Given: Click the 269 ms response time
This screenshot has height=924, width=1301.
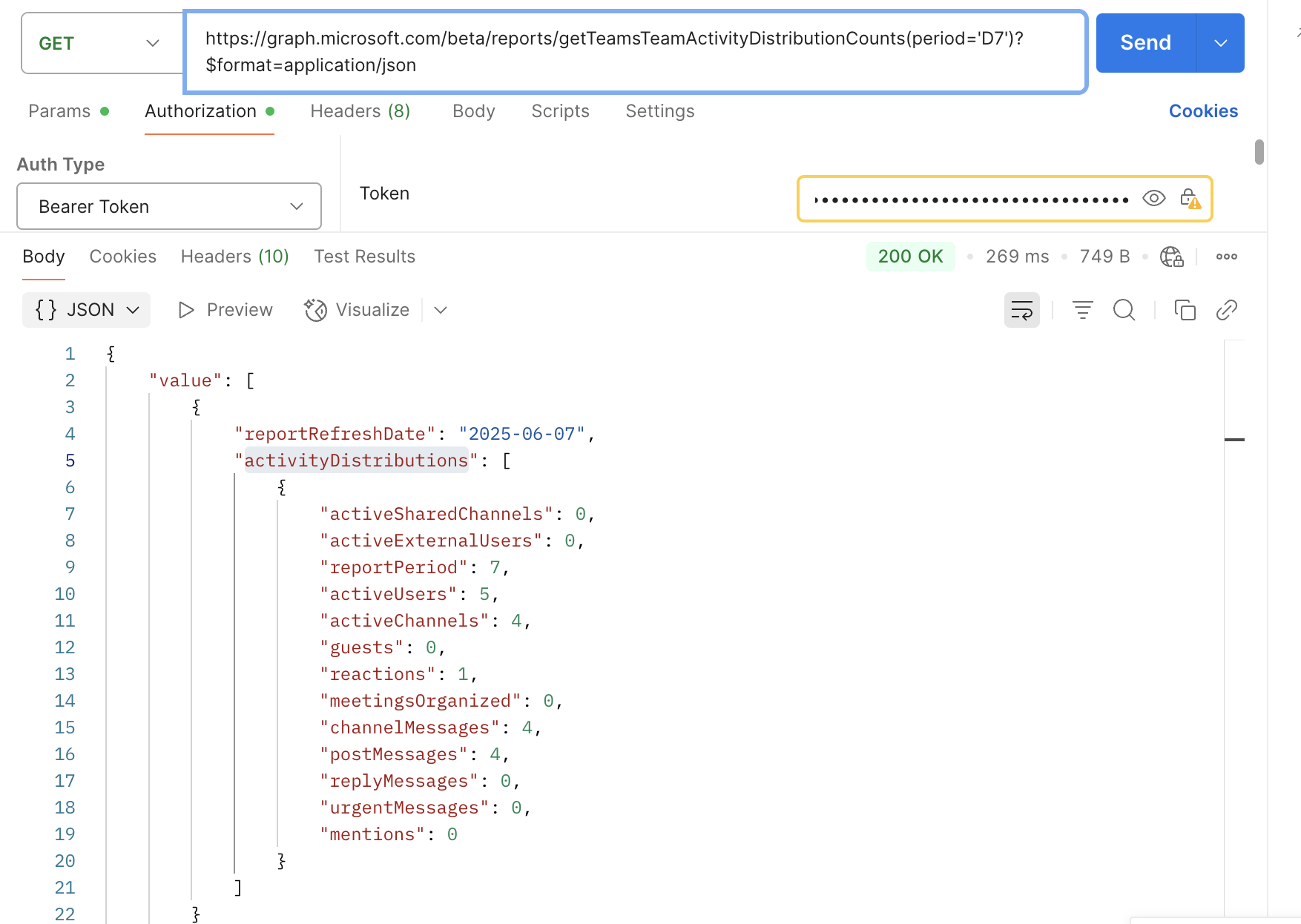Looking at the screenshot, I should 1017,257.
